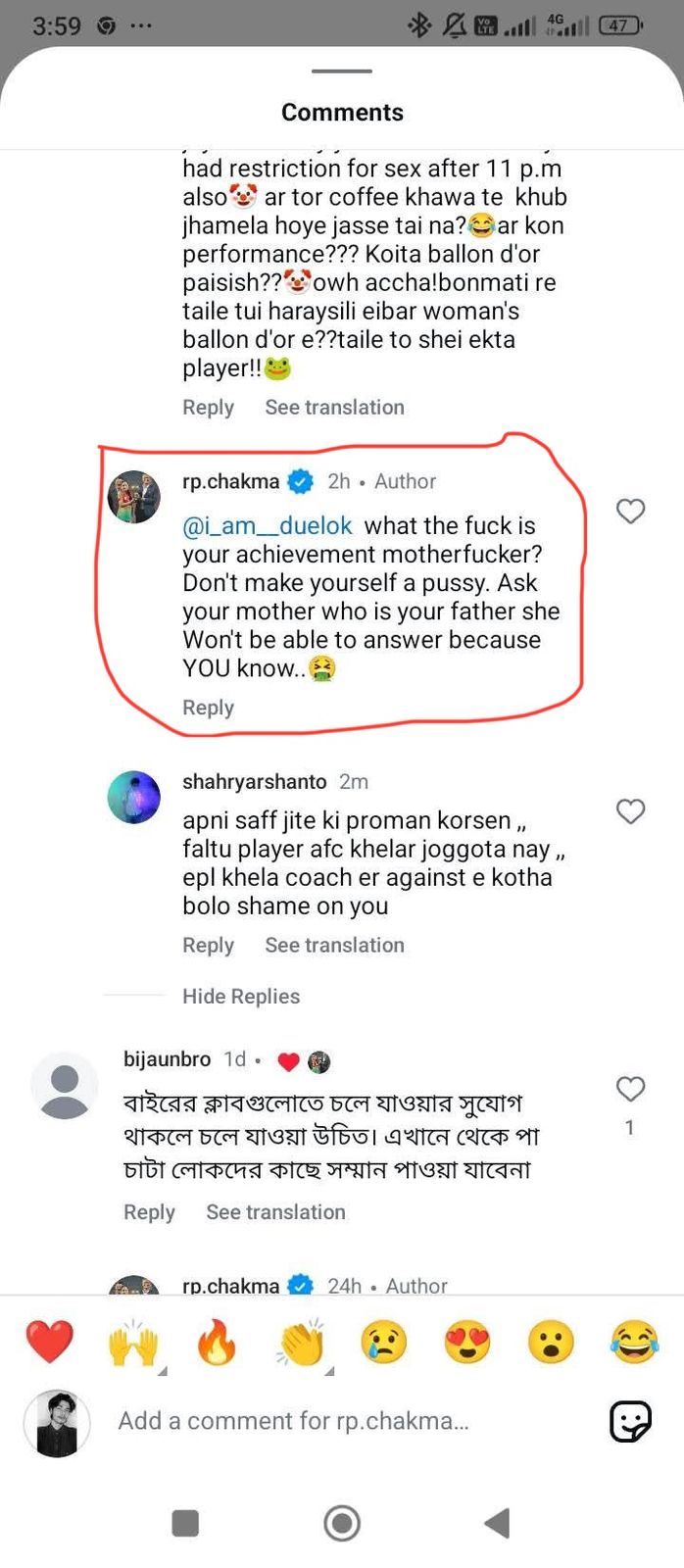Tap the surprised face emoji reaction

pos(551,1342)
